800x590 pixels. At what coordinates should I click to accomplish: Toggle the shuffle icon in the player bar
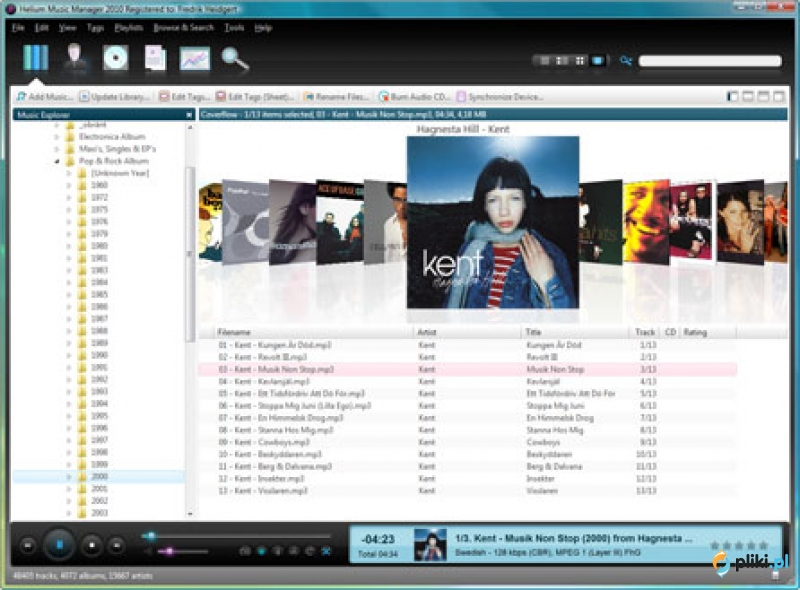click(327, 551)
